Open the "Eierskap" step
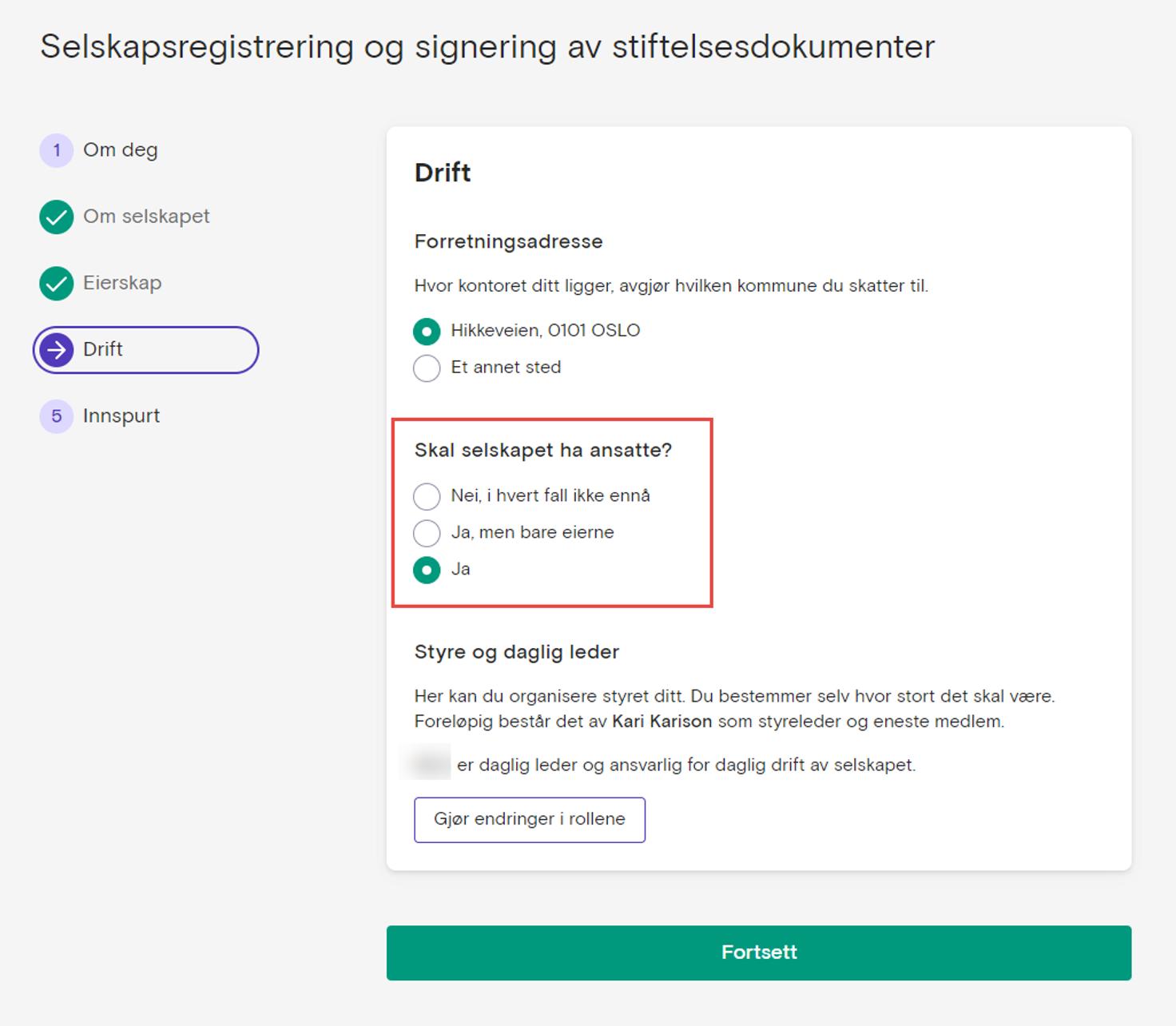Image resolution: width=1176 pixels, height=1026 pixels. click(x=123, y=283)
